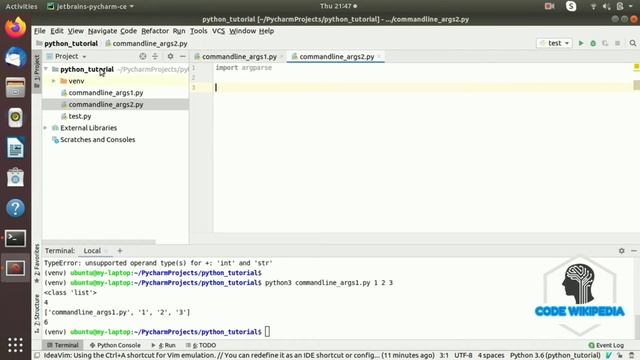640x360 pixels.
Task: Change the 4 spaces indent setting
Action: click(491, 356)
